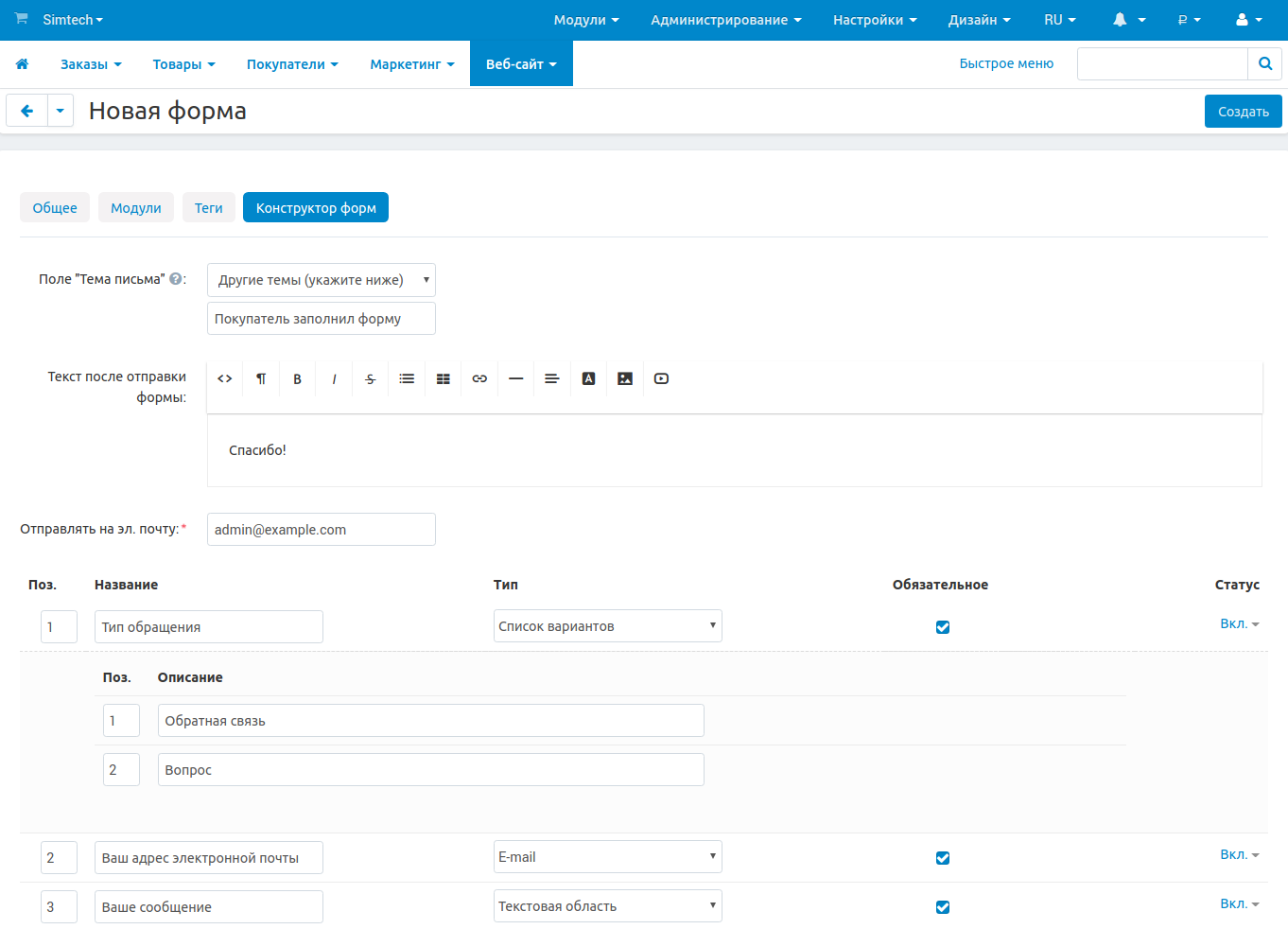Screen dimensions: 1288x929
Task: Switch to the "Общее" tab
Action: pos(55,208)
